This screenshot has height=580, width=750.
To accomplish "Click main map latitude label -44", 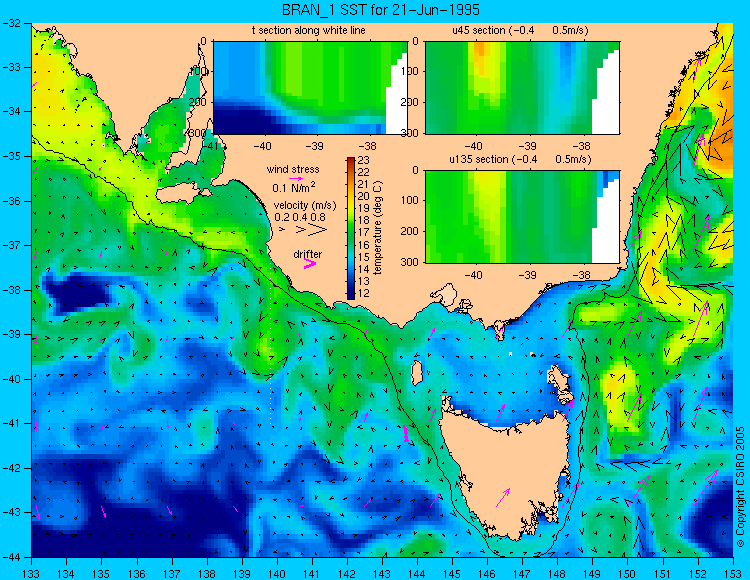I will pyautogui.click(x=11, y=557).
